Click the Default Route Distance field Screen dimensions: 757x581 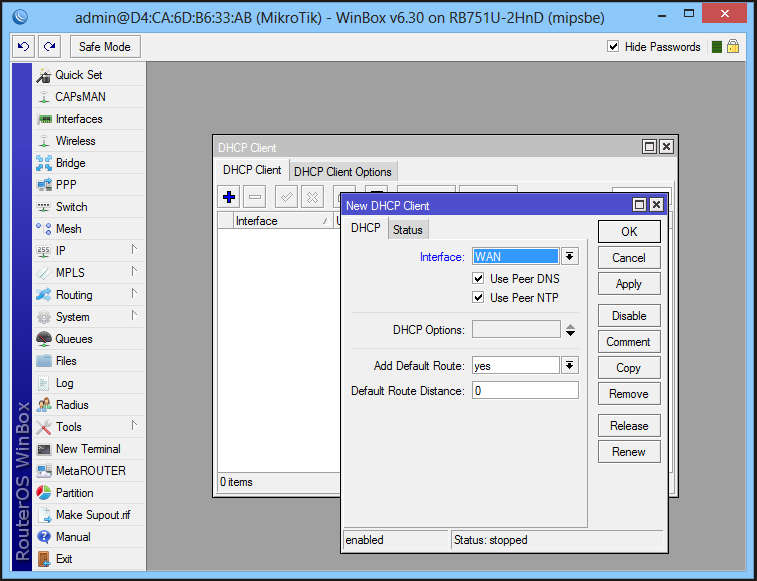525,390
